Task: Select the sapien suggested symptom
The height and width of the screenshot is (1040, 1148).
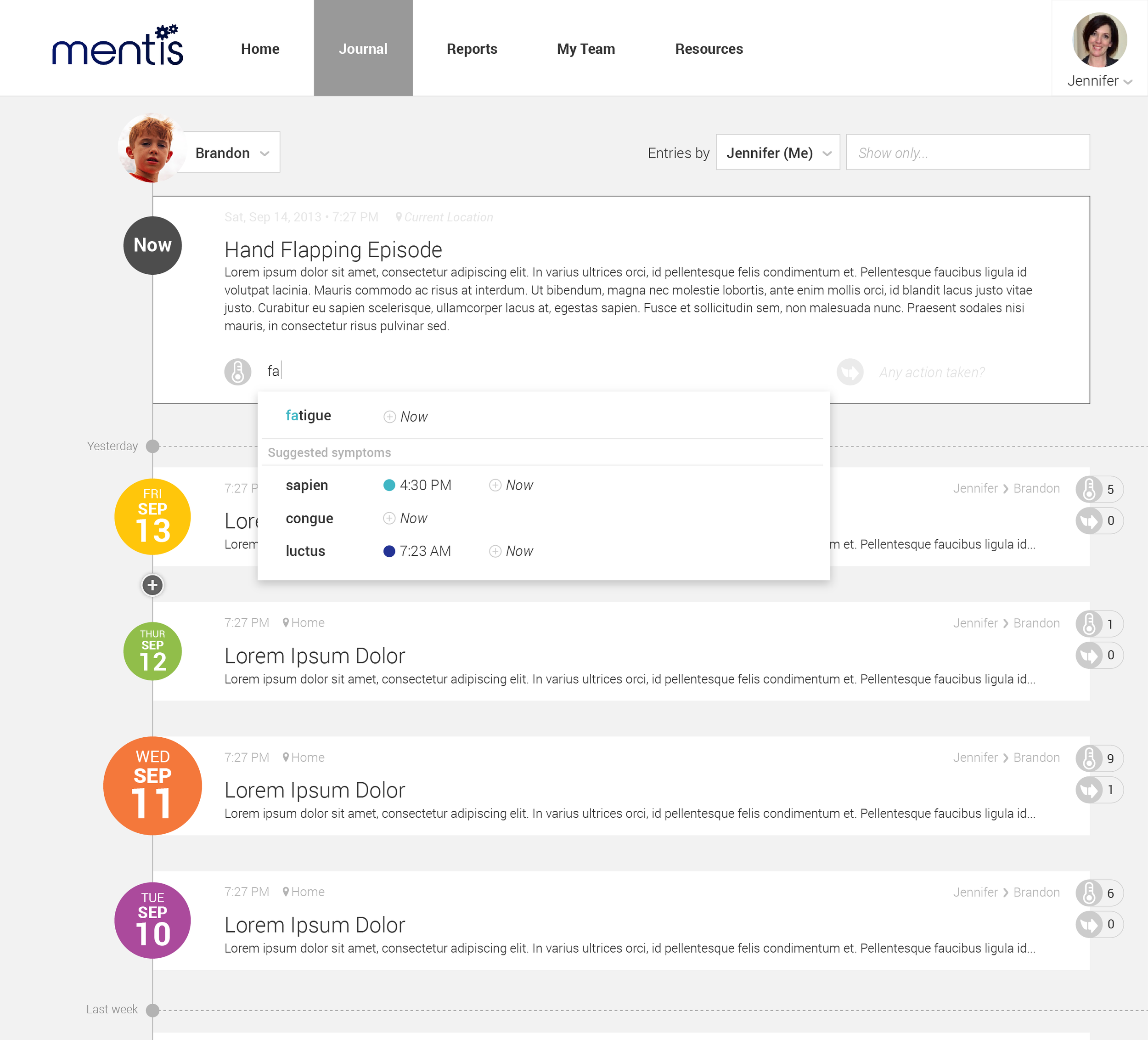Action: (306, 485)
